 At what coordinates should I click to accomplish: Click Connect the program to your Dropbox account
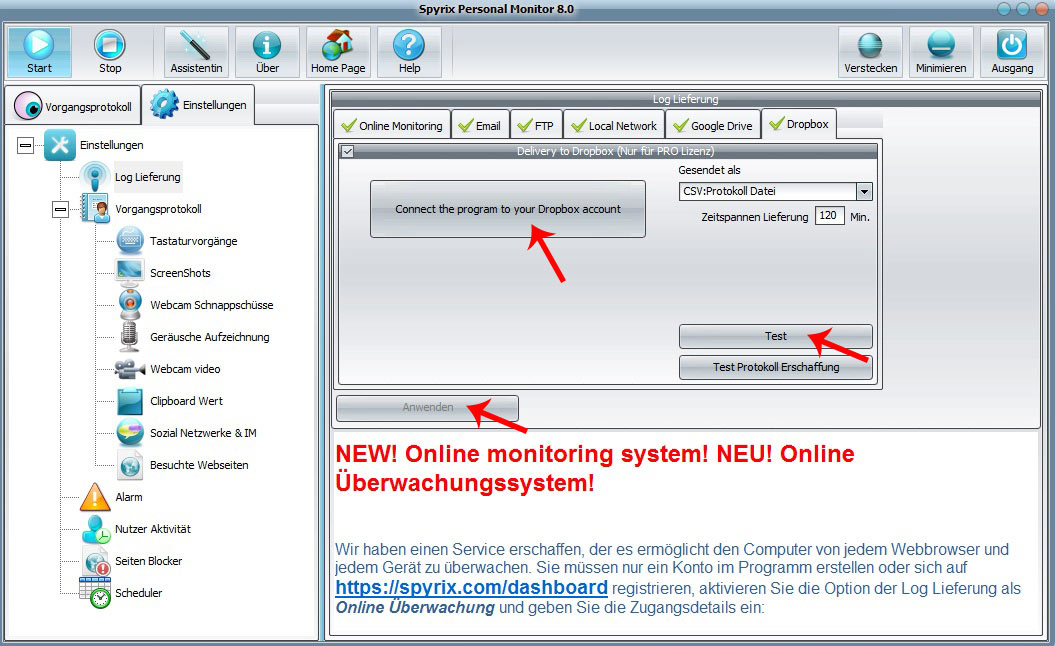pos(508,209)
